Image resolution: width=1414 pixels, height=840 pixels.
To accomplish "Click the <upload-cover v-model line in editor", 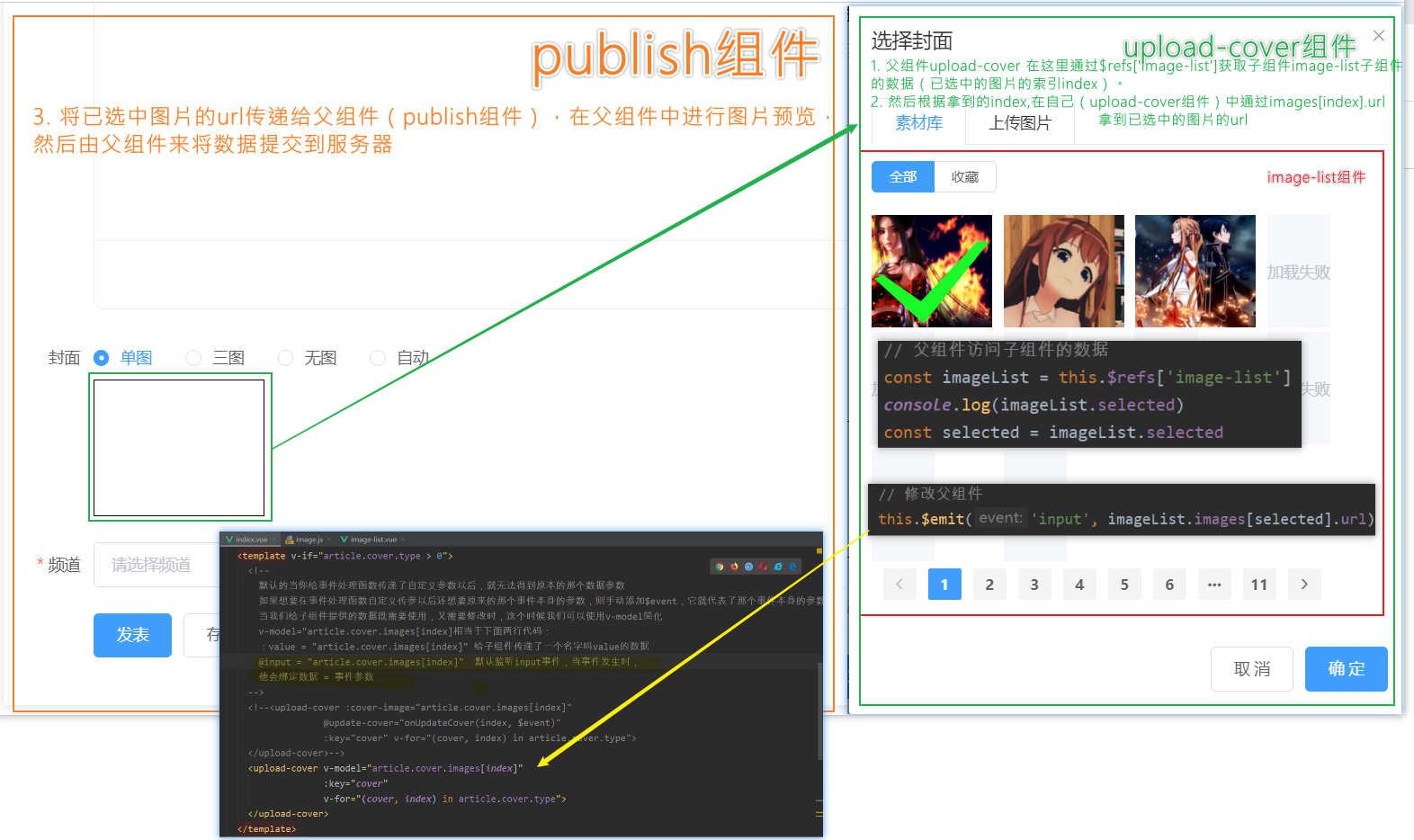I will click(386, 768).
